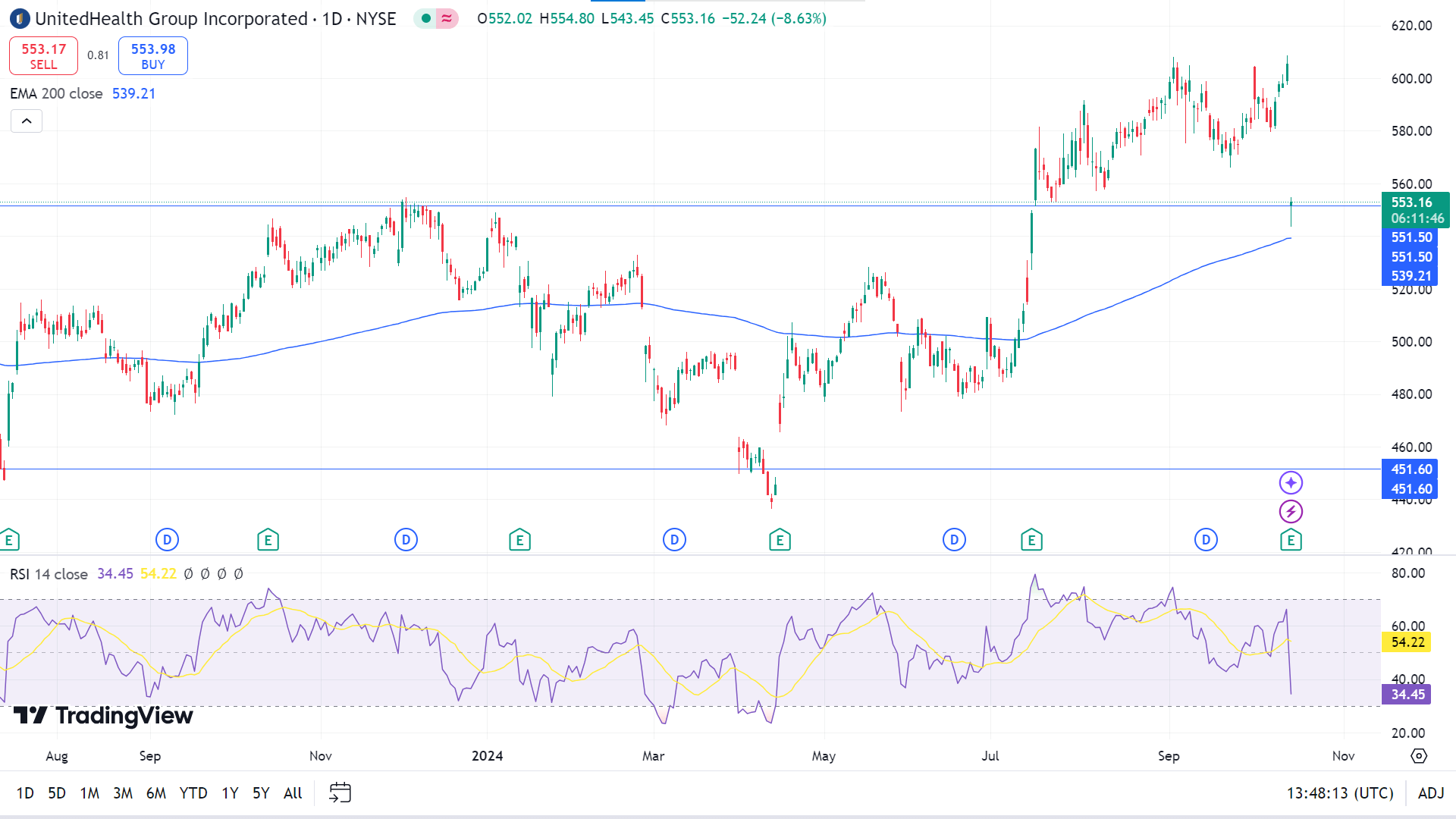Click the earnings marker E near mid-July 2024

click(1031, 540)
